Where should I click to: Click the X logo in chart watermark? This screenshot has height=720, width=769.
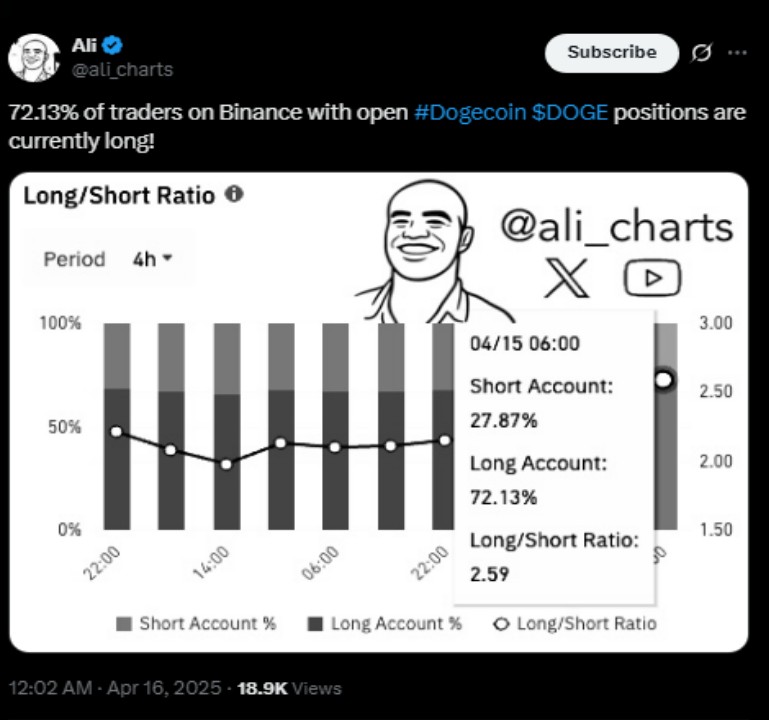tap(566, 278)
